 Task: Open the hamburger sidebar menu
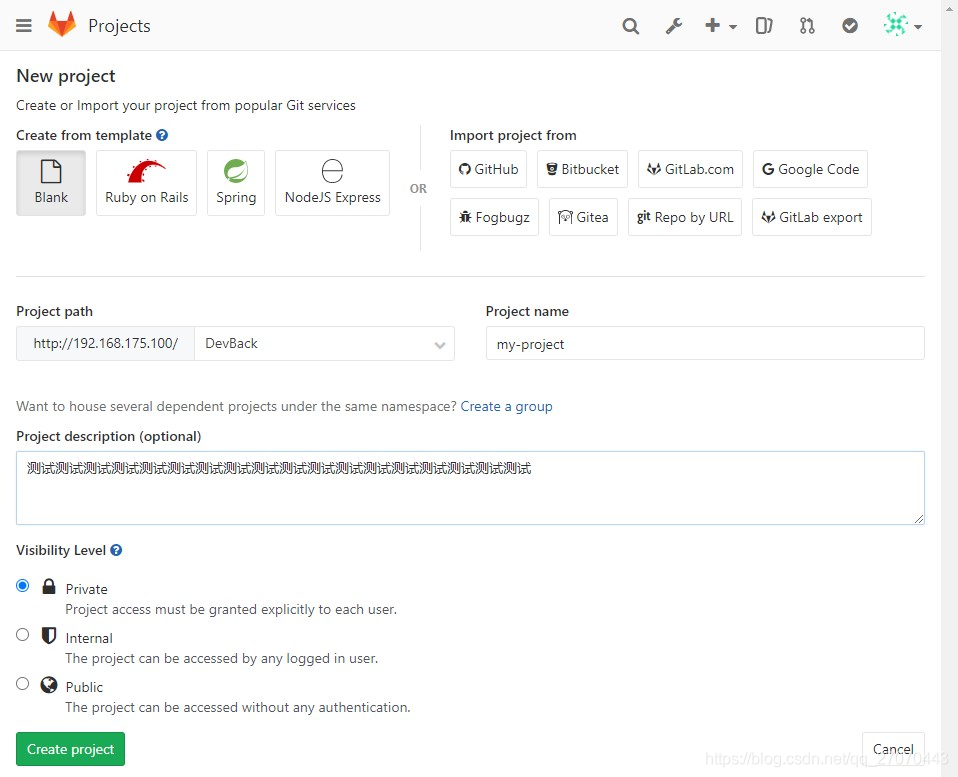pos(24,26)
